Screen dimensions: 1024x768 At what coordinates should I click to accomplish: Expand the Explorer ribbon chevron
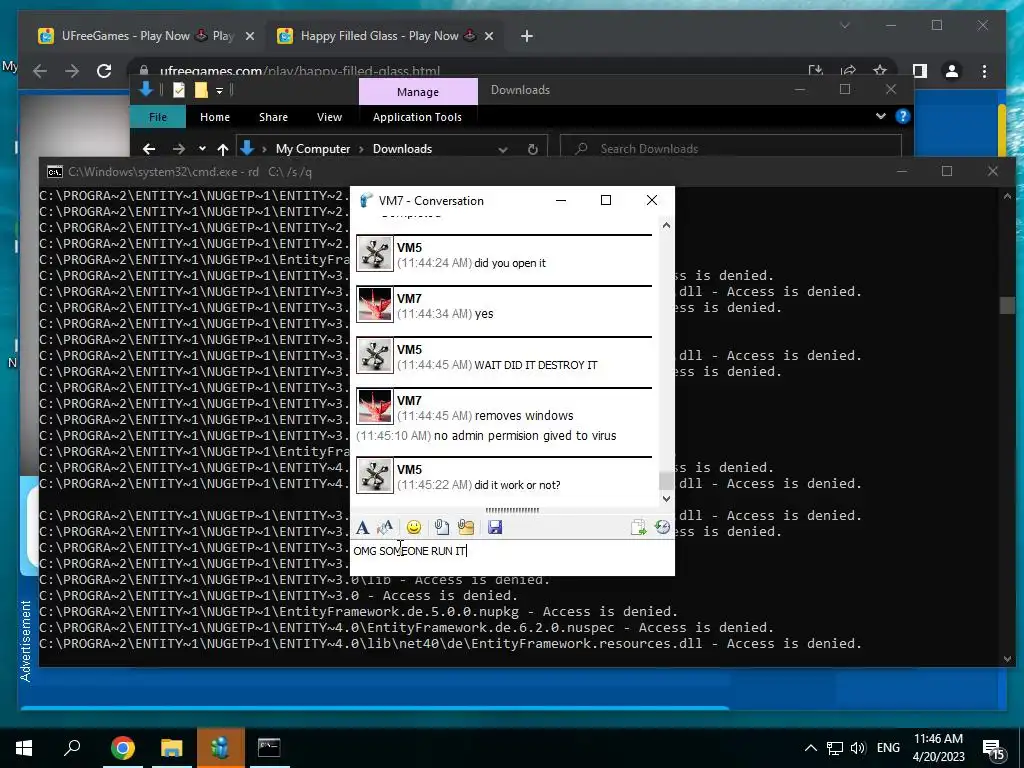[x=880, y=116]
